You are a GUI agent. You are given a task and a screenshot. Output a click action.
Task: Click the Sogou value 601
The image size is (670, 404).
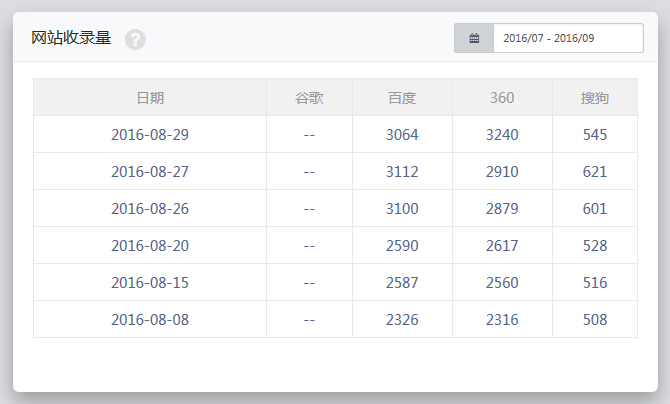(x=595, y=209)
